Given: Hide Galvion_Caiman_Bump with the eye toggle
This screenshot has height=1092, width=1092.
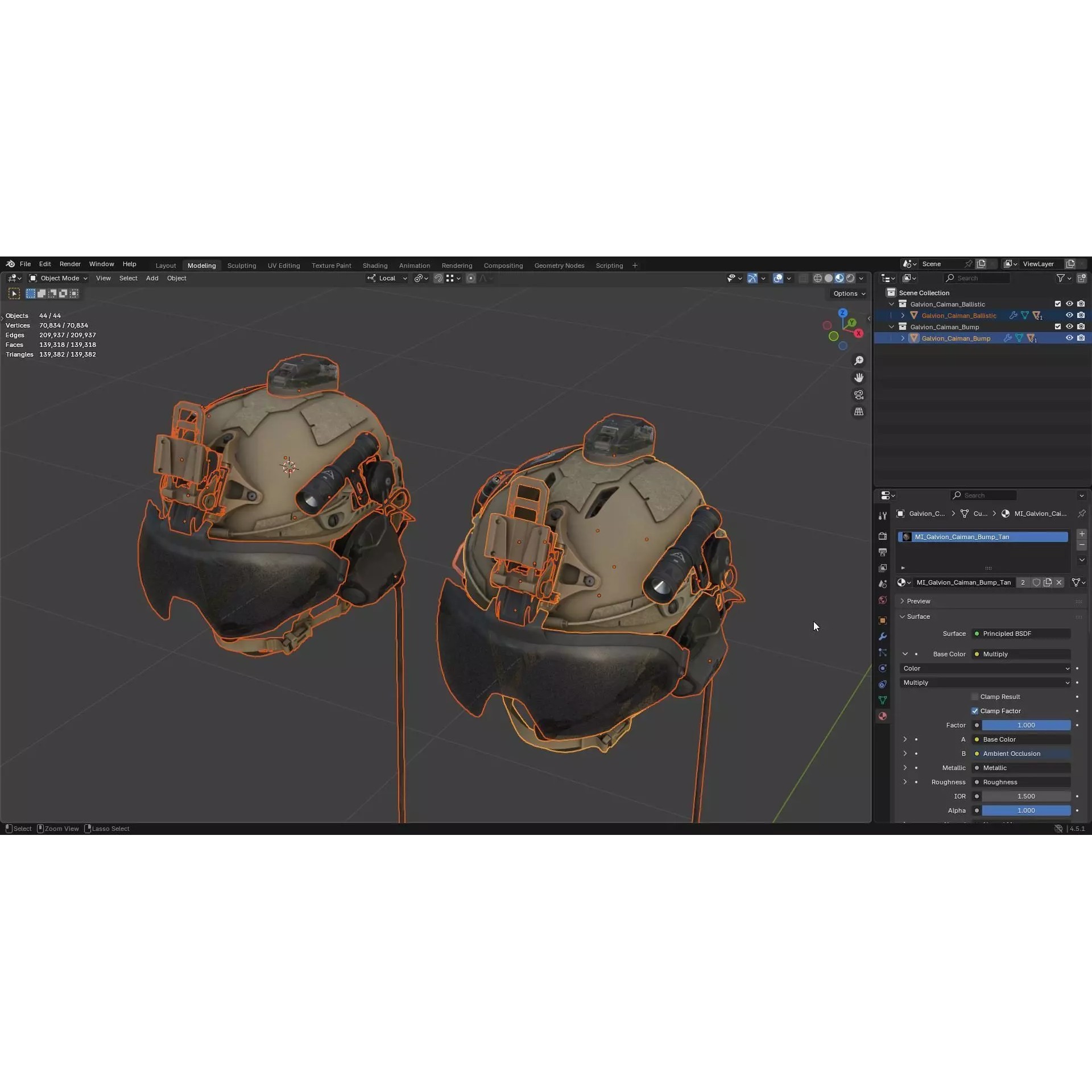Looking at the screenshot, I should (1070, 338).
